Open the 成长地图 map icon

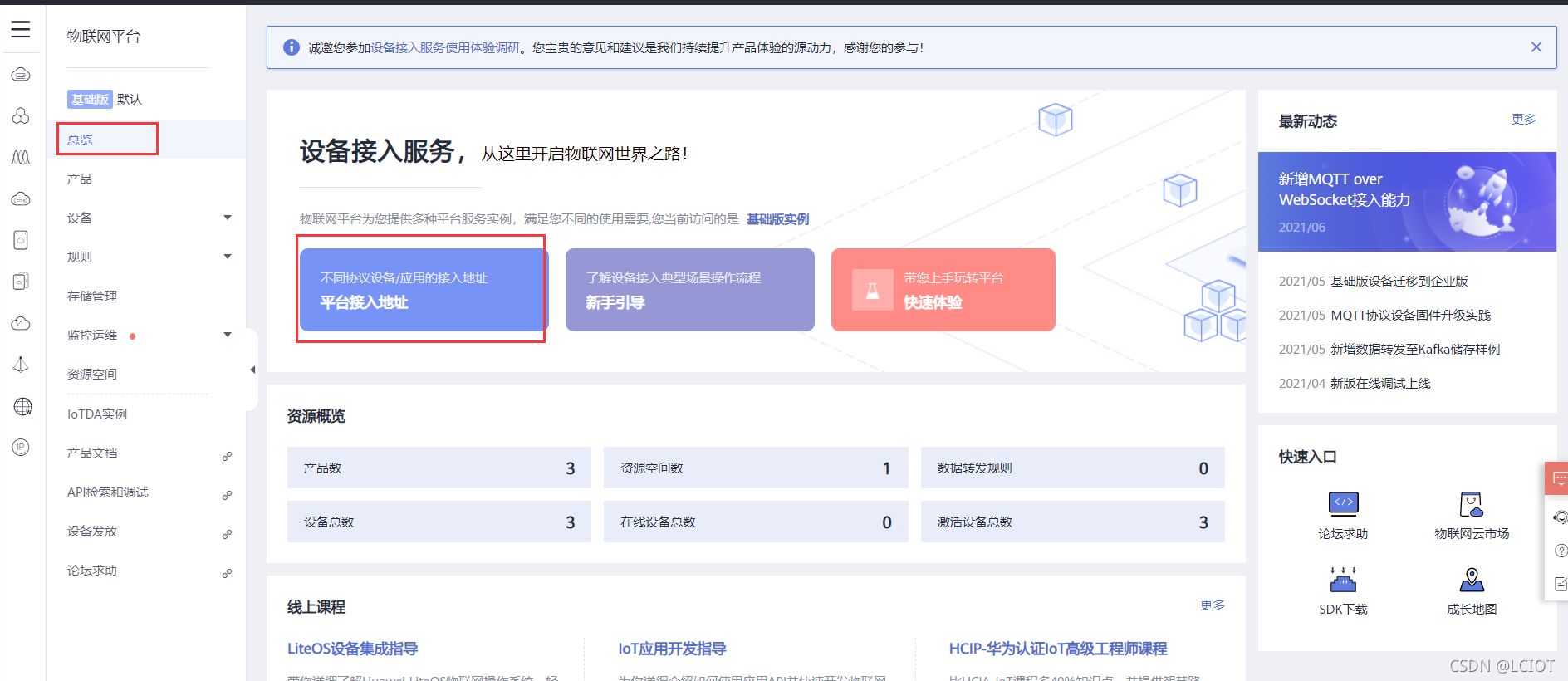(x=1472, y=579)
